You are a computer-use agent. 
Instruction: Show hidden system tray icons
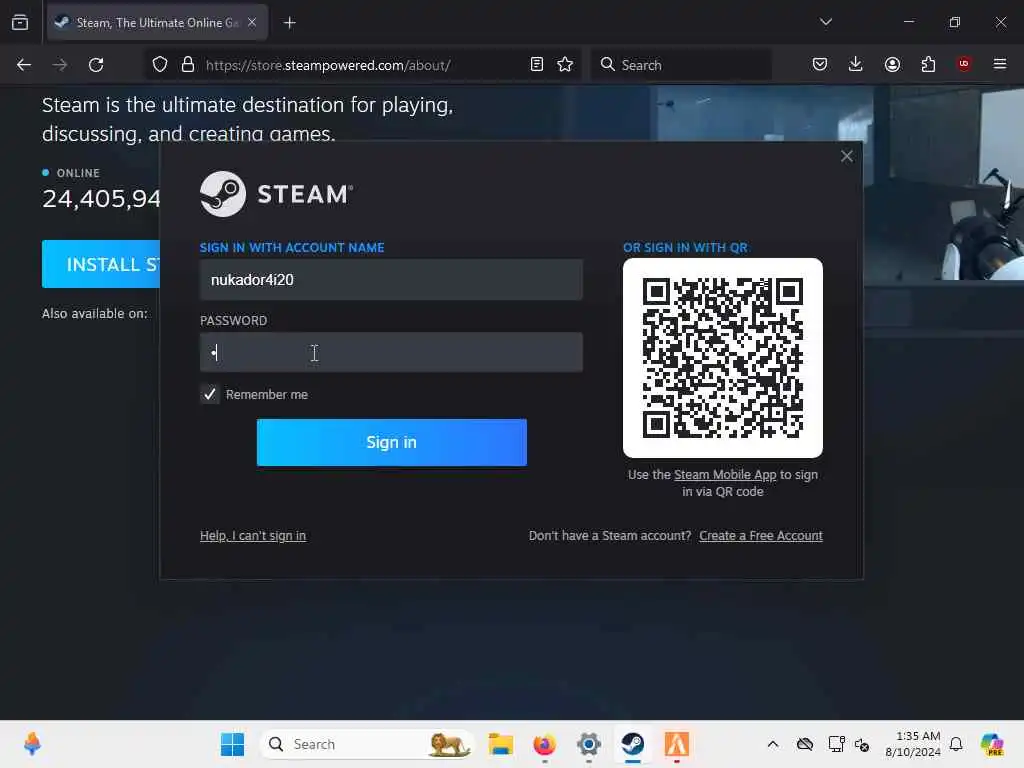pos(773,744)
